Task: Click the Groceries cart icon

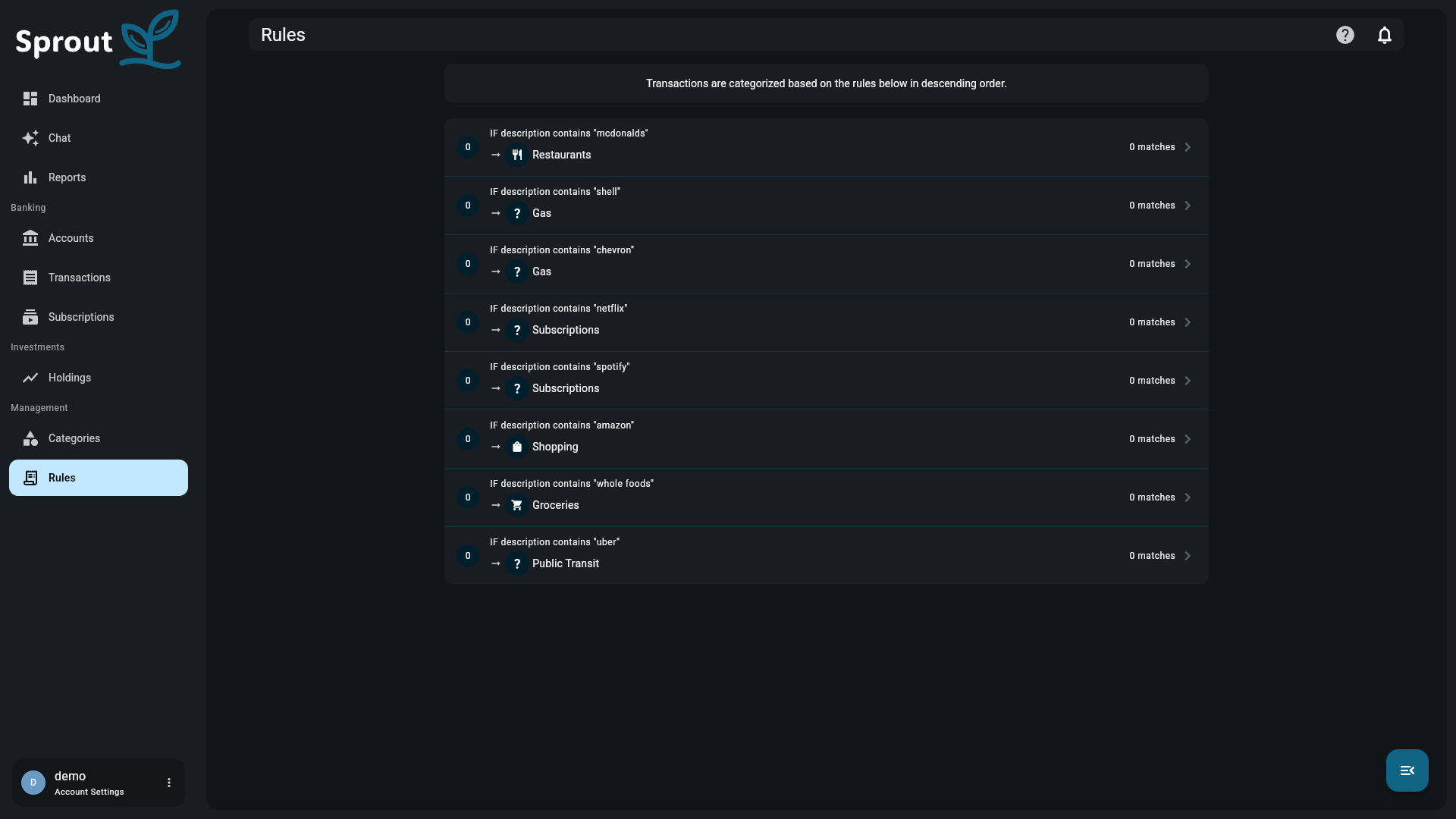Action: coord(517,505)
